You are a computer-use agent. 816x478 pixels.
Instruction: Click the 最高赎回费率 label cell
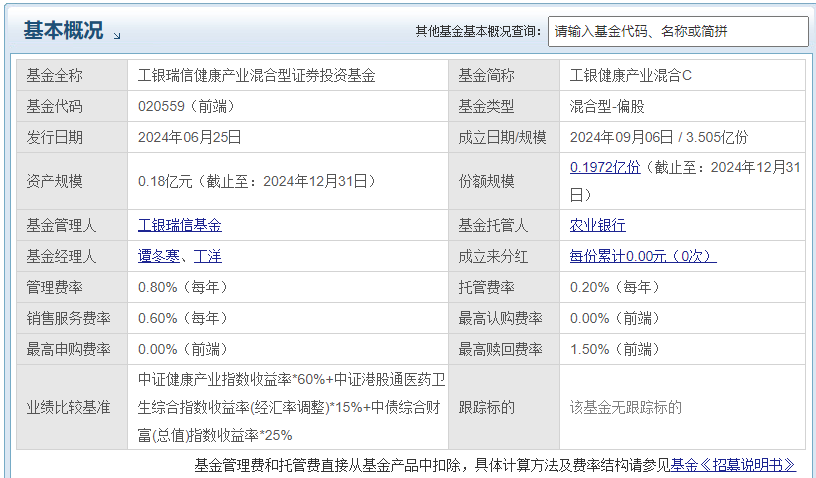coord(504,349)
